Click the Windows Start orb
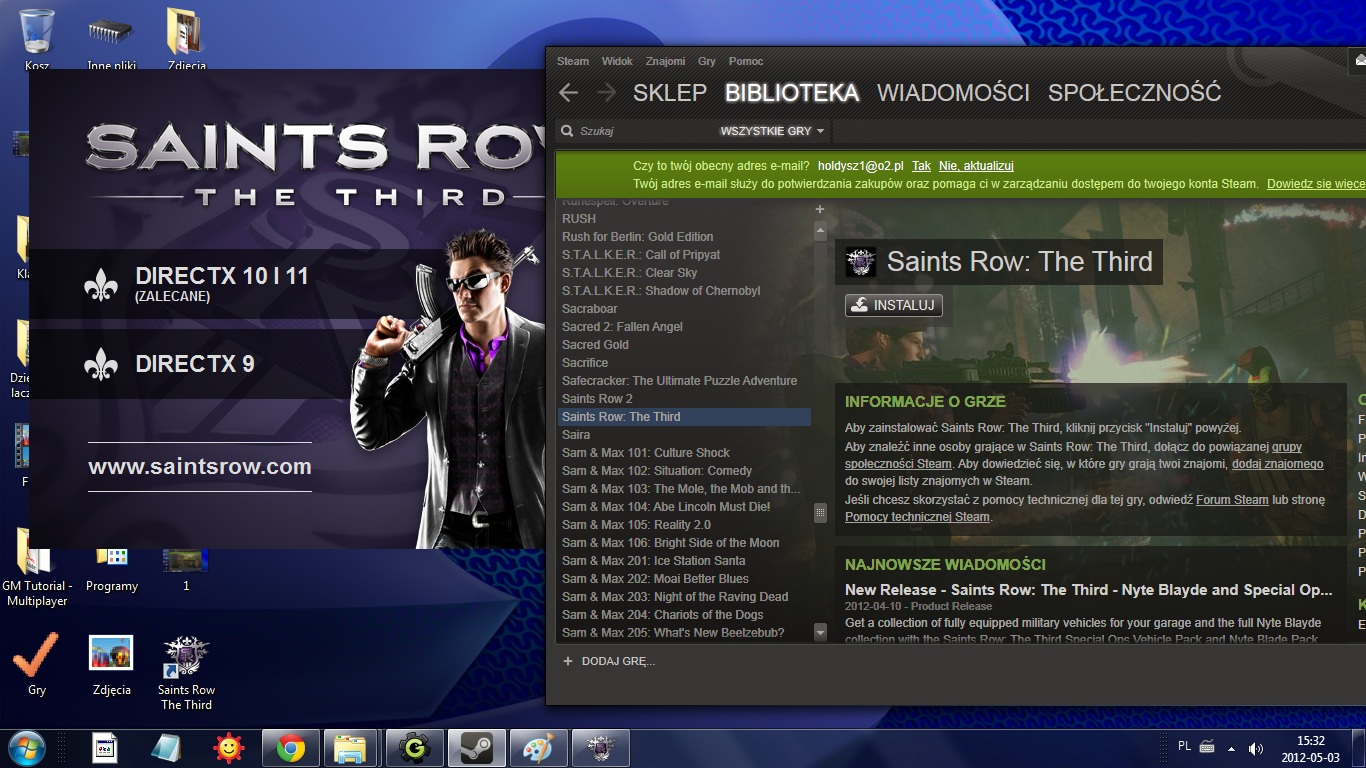Image resolution: width=1366 pixels, height=768 pixels. point(26,747)
